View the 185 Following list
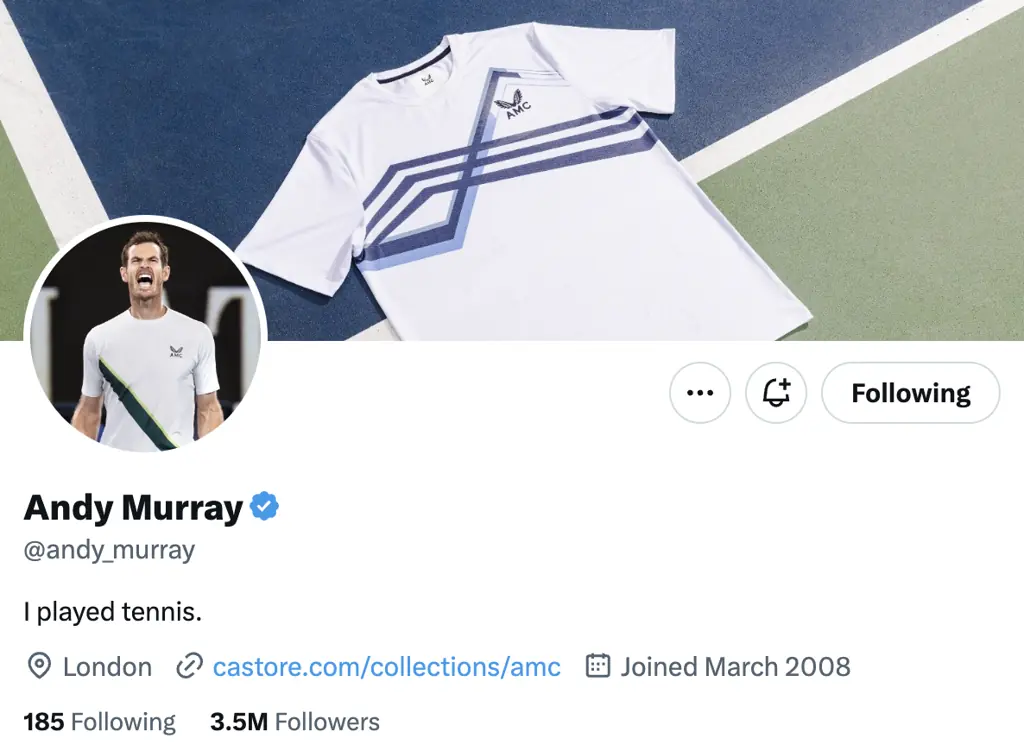The width and height of the screenshot is (1024, 748). [99, 722]
